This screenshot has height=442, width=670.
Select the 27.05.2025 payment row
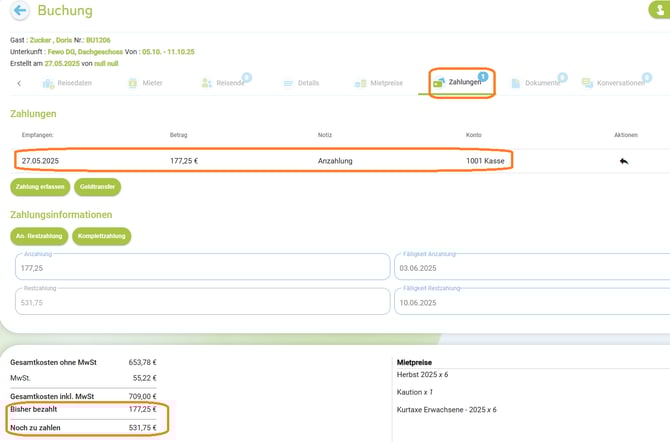point(265,160)
